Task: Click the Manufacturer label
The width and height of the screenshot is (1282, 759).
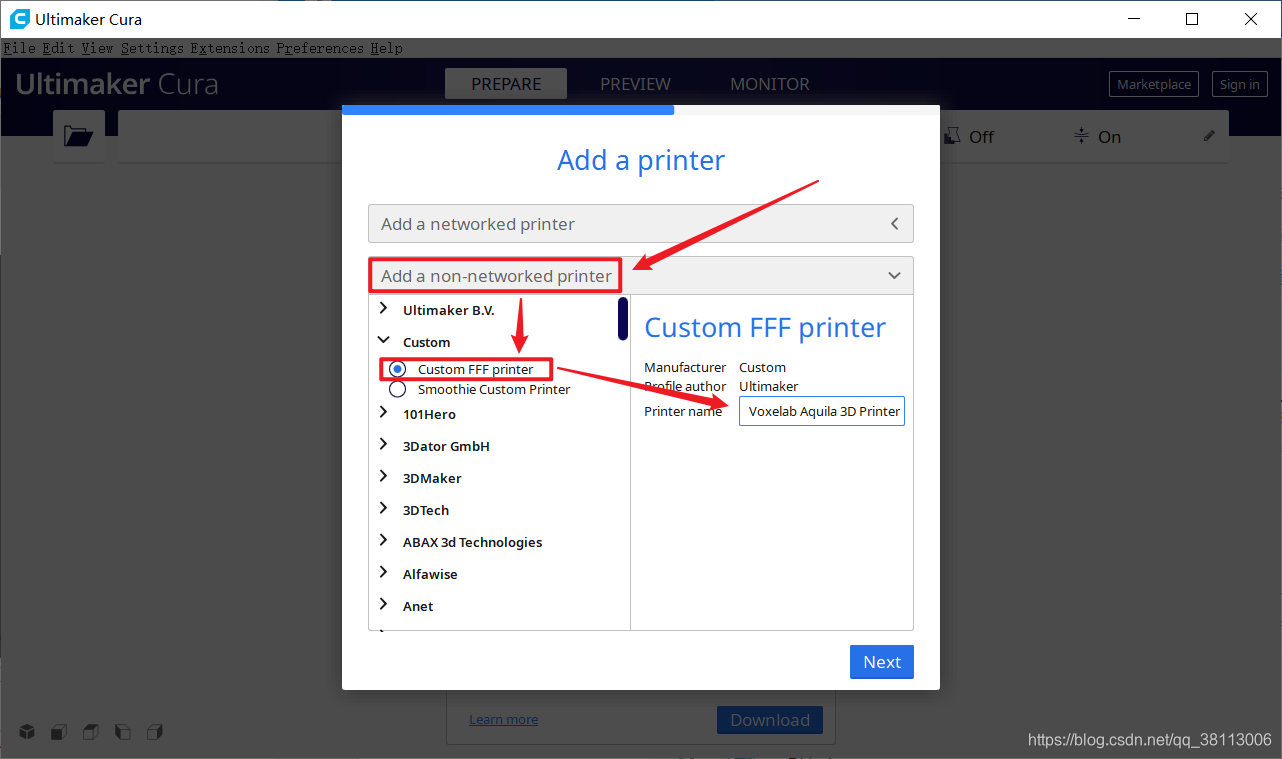Action: pos(685,367)
